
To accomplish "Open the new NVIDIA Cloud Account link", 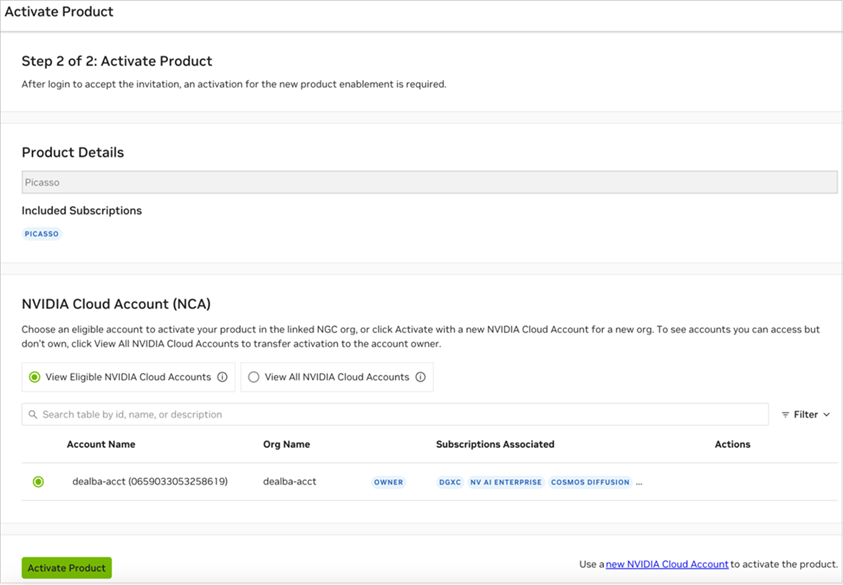I will (x=667, y=564).
